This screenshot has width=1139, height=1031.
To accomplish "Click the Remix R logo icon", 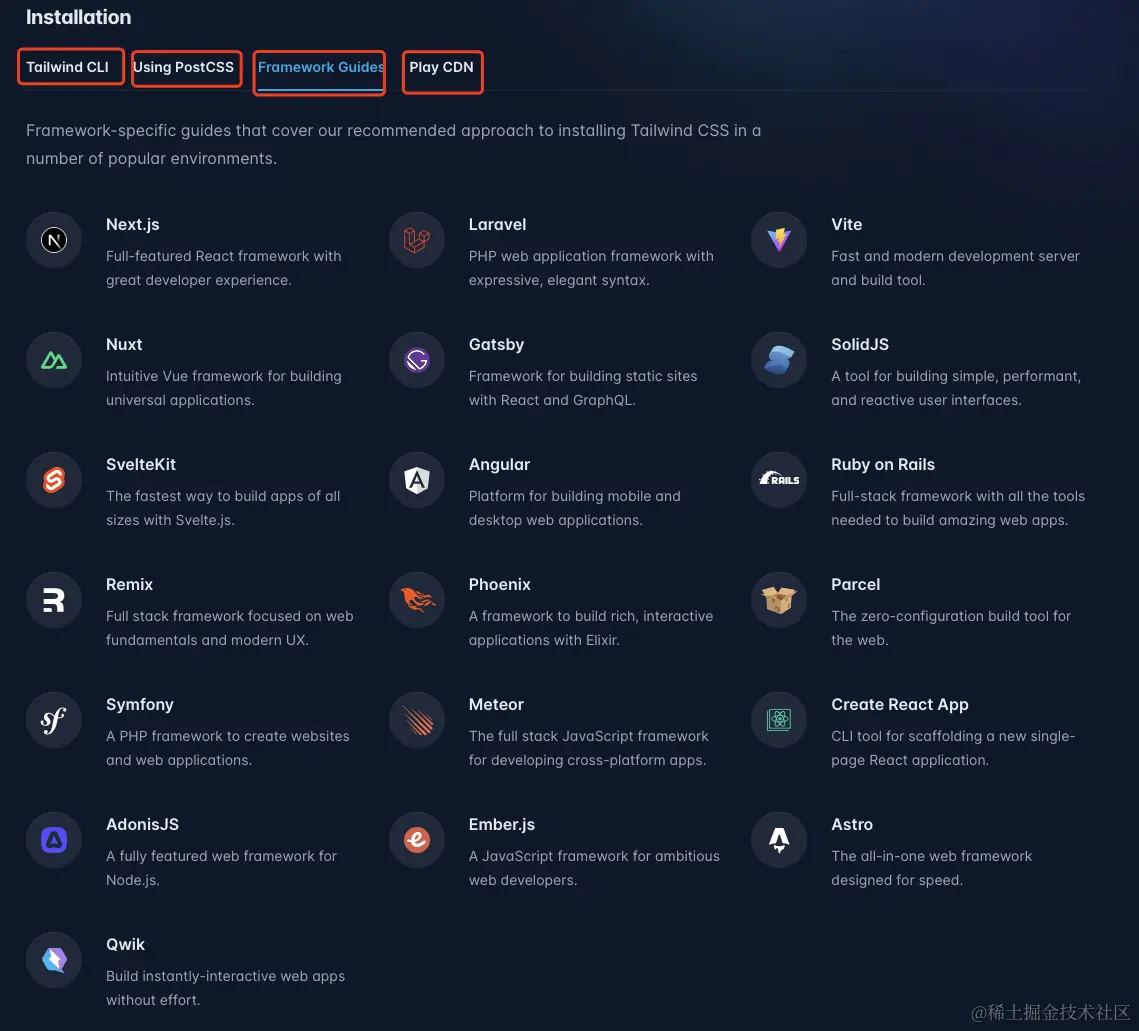I will point(54,599).
